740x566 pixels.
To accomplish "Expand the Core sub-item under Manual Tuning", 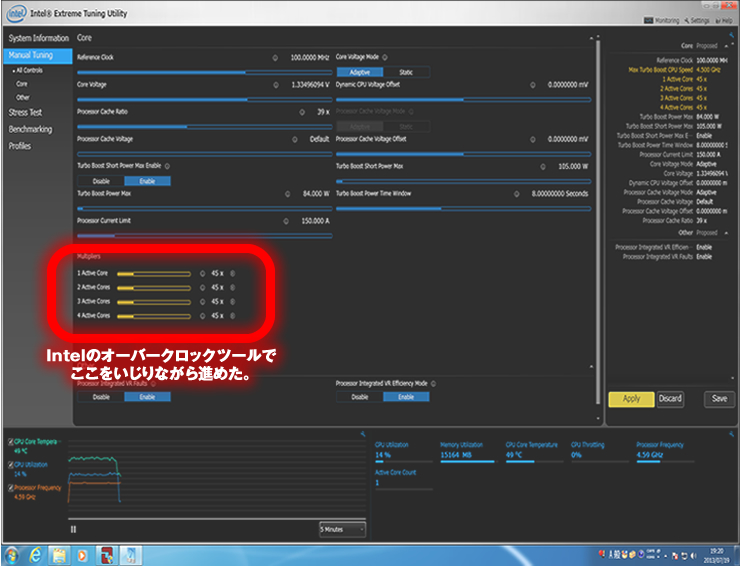I will pyautogui.click(x=22, y=84).
